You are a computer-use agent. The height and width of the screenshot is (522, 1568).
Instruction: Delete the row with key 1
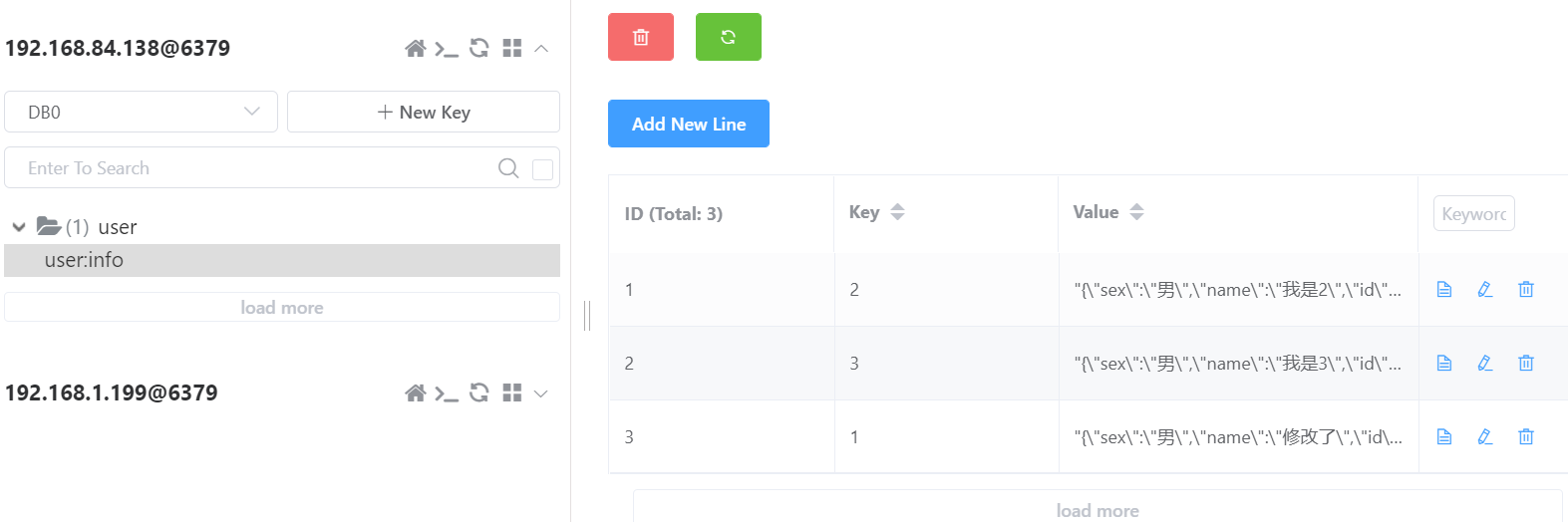point(1526,436)
